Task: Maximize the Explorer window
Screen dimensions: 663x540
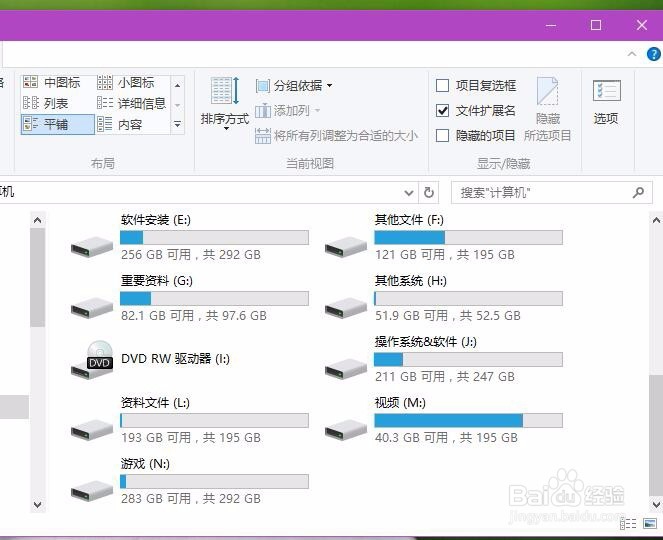Action: coord(596,25)
